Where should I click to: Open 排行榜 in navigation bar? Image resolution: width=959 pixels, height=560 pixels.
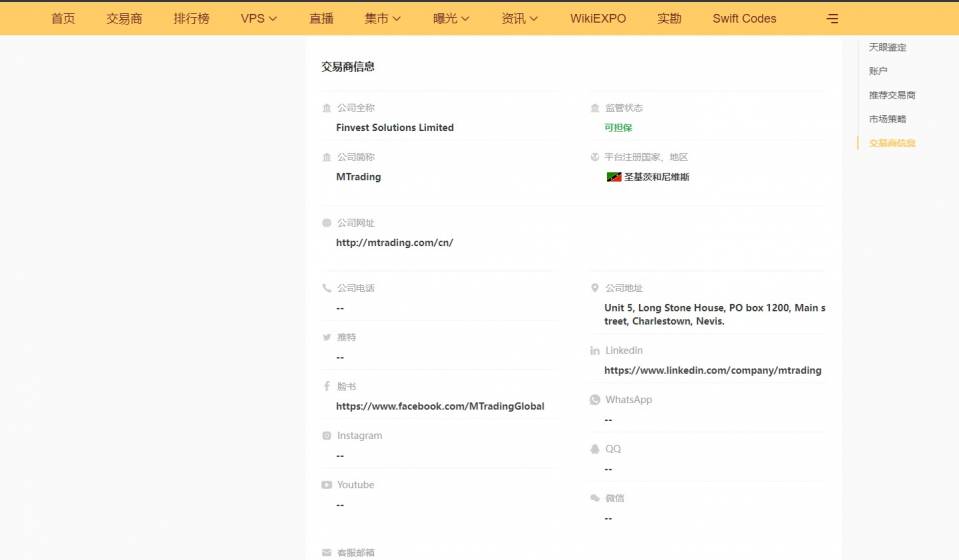point(191,18)
